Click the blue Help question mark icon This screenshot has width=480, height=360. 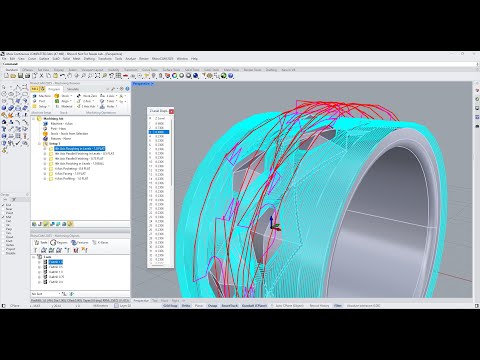pyautogui.click(x=231, y=76)
